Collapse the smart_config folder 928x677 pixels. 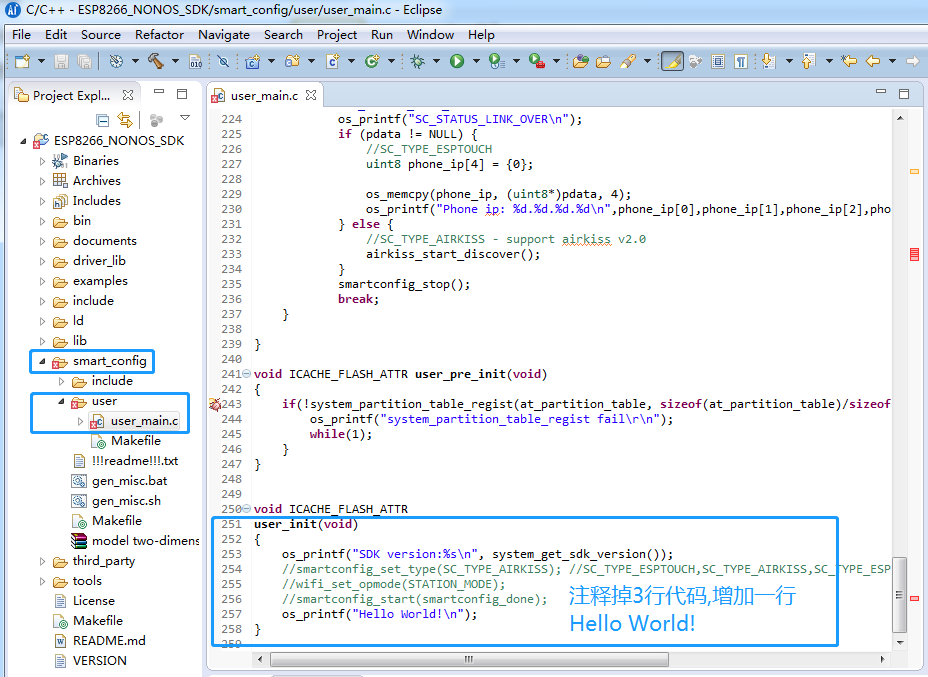point(42,361)
